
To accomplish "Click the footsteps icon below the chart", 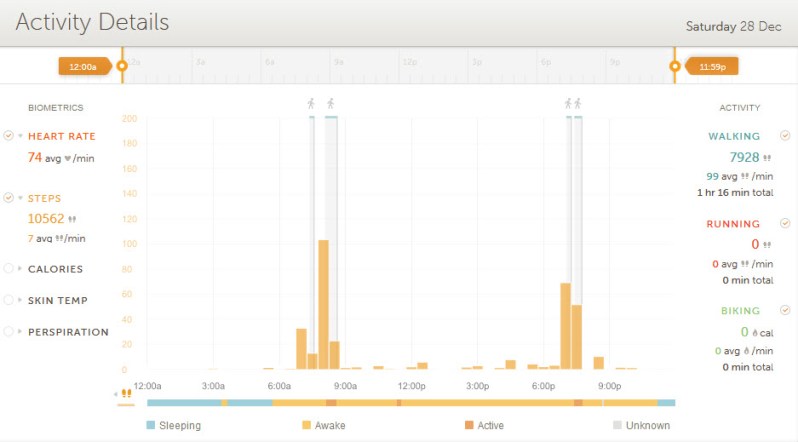I will (x=125, y=394).
